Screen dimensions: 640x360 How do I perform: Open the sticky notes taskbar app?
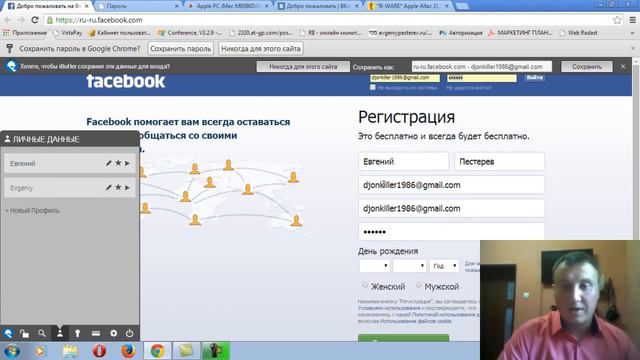[186, 351]
